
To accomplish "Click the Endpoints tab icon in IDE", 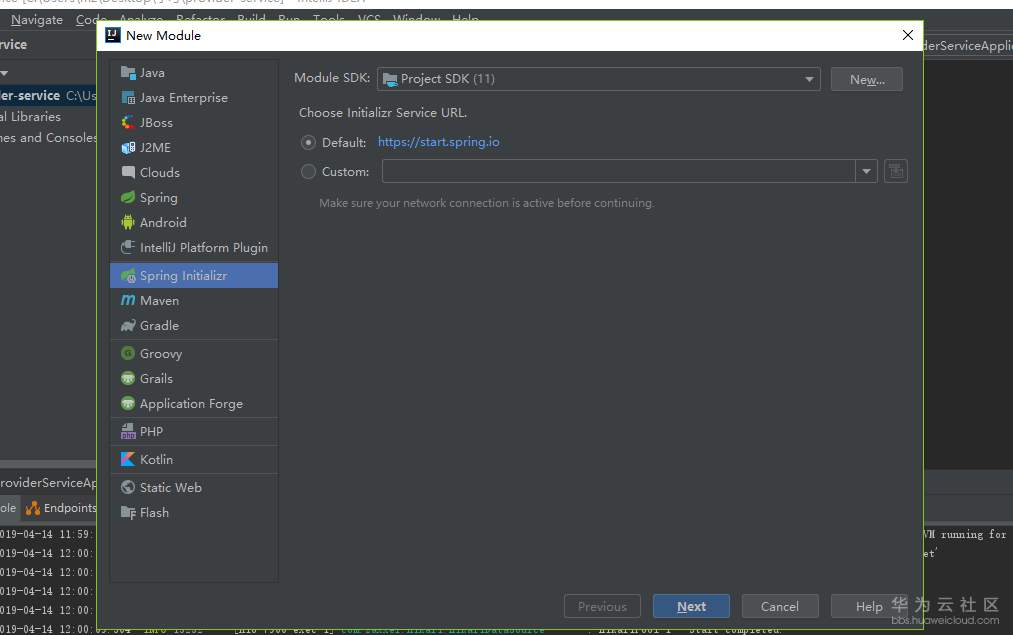I will click(x=32, y=509).
